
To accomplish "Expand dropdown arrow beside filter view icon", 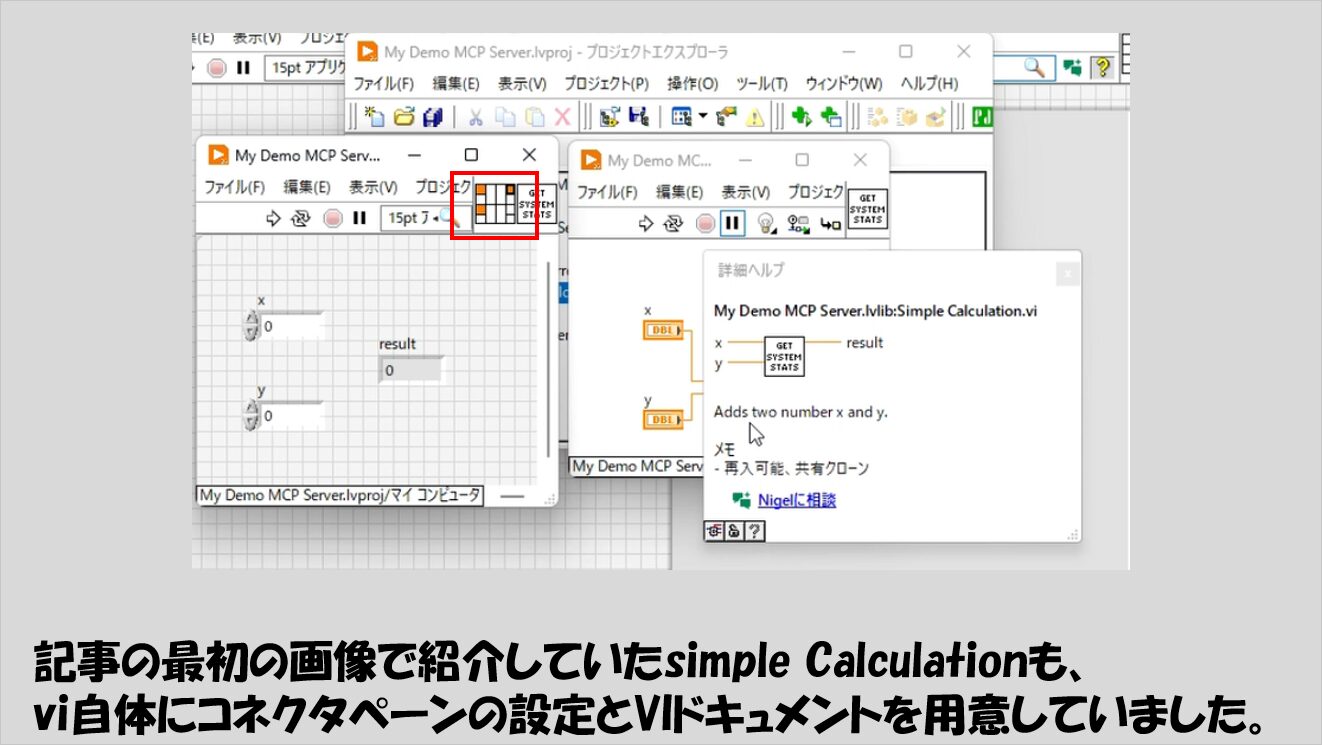I will point(703,117).
